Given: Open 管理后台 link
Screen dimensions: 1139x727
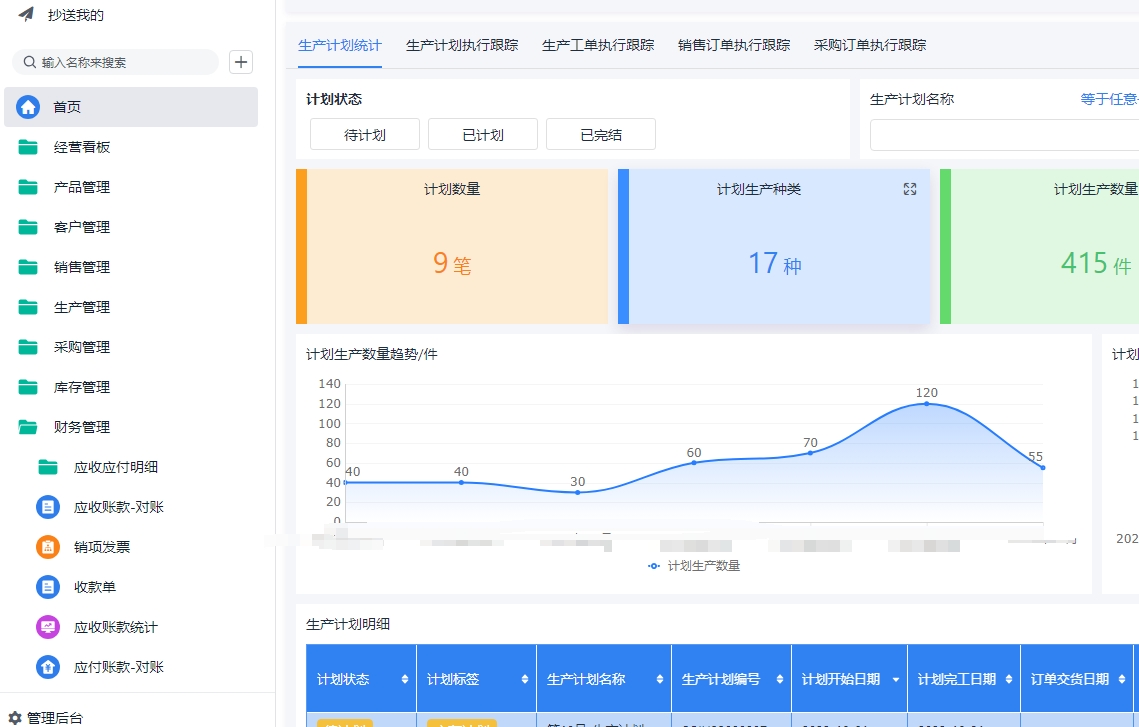Looking at the screenshot, I should tap(55, 718).
